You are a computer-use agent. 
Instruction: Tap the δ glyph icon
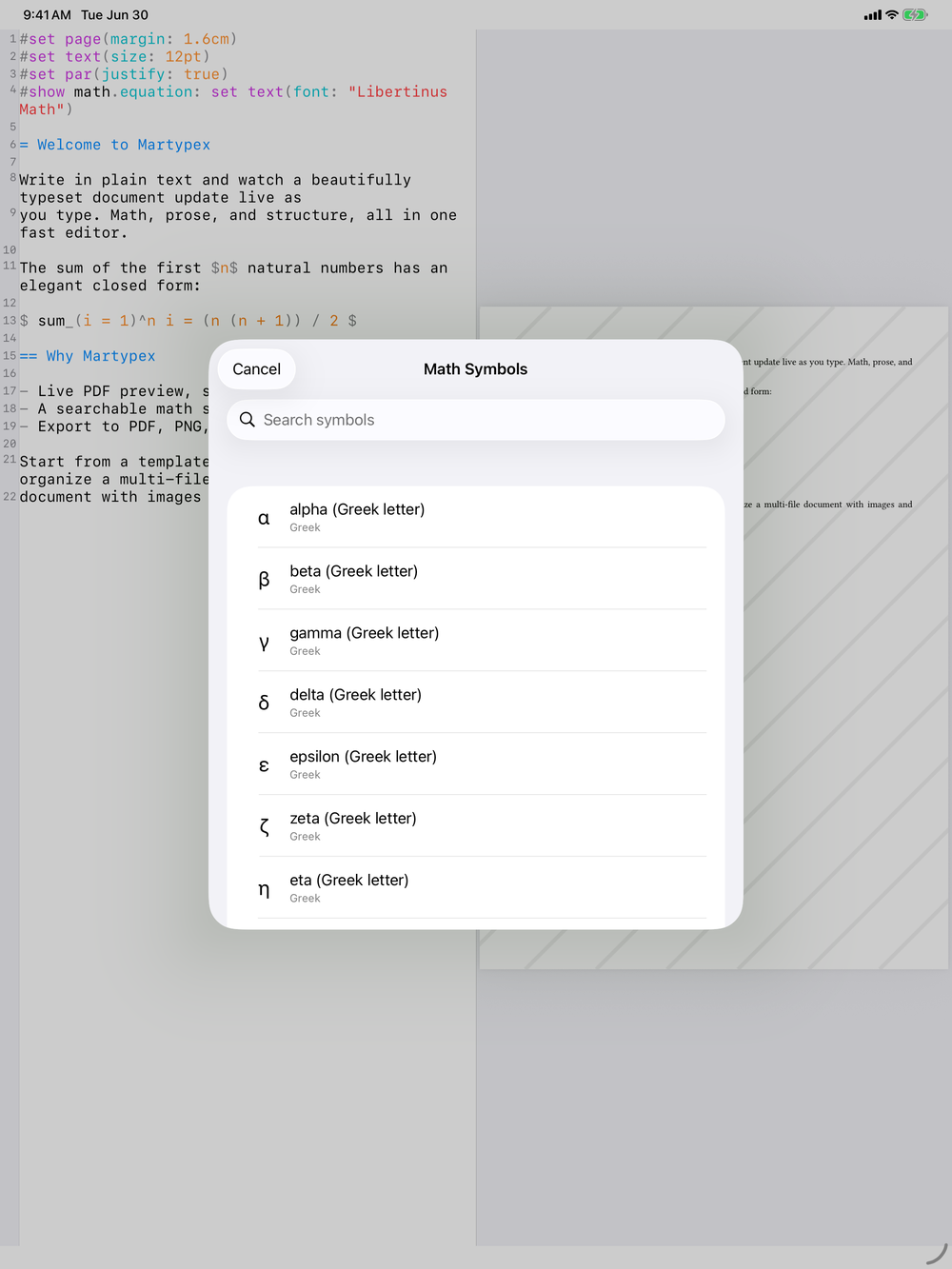(x=264, y=703)
